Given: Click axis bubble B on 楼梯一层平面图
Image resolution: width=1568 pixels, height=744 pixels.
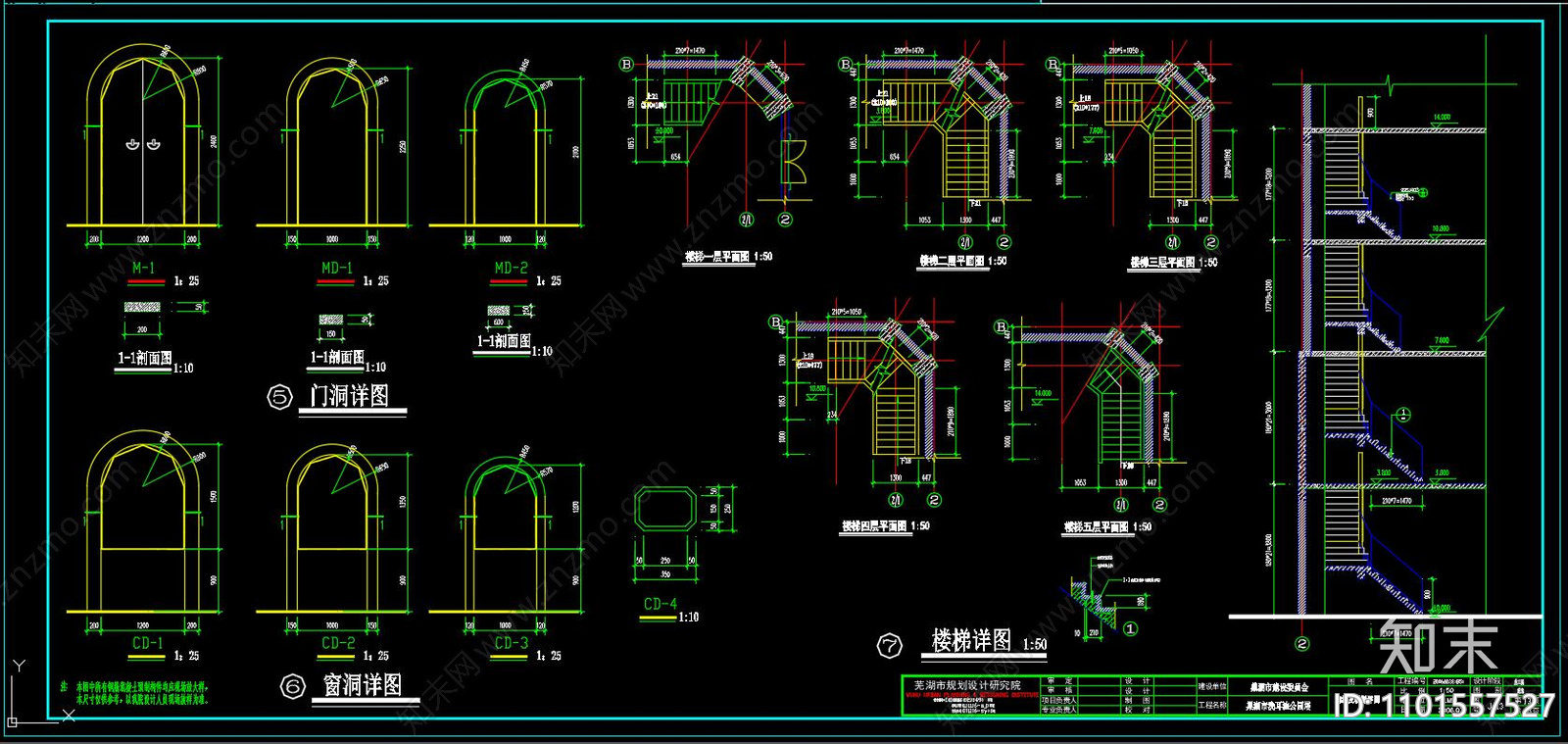Looking at the screenshot, I should coord(626,64).
